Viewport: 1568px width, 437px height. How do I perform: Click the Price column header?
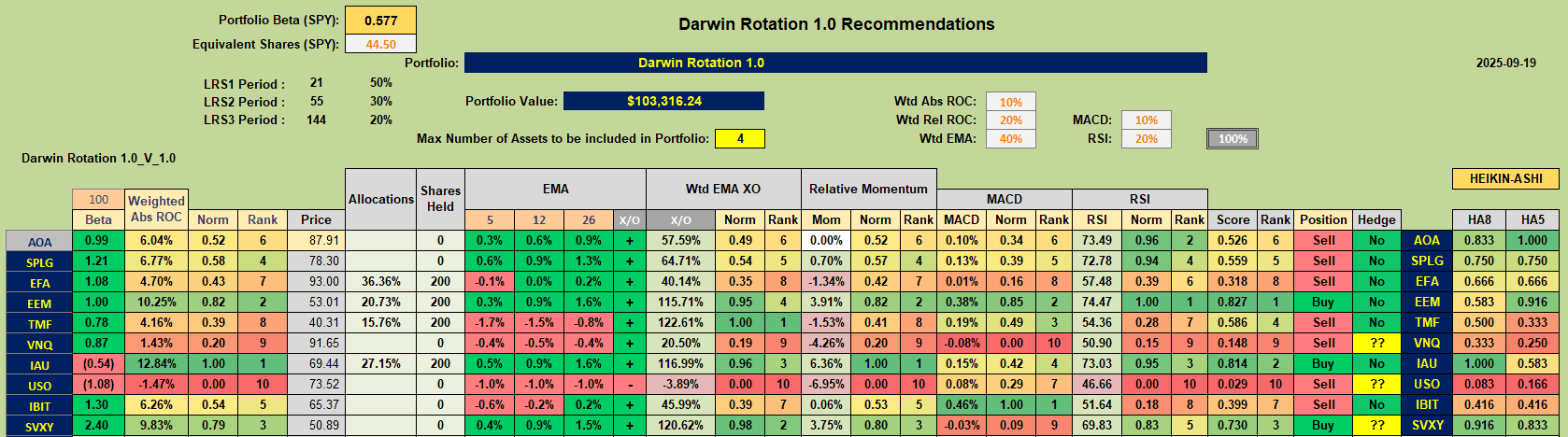(x=316, y=219)
